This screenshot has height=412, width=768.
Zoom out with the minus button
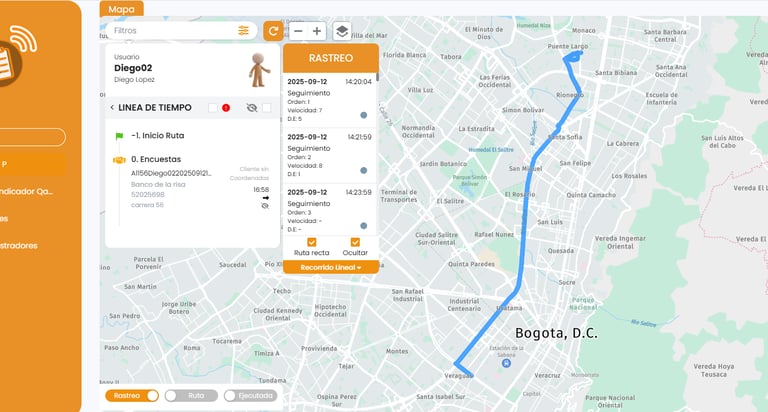click(x=298, y=31)
